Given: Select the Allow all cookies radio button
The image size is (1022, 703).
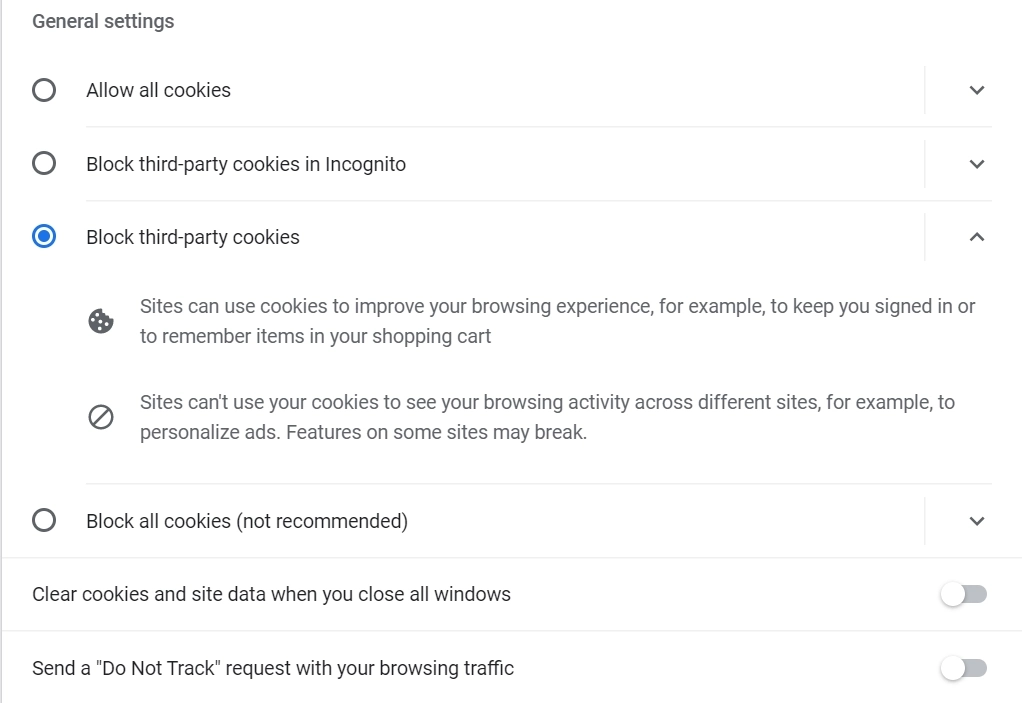Looking at the screenshot, I should 44,90.
